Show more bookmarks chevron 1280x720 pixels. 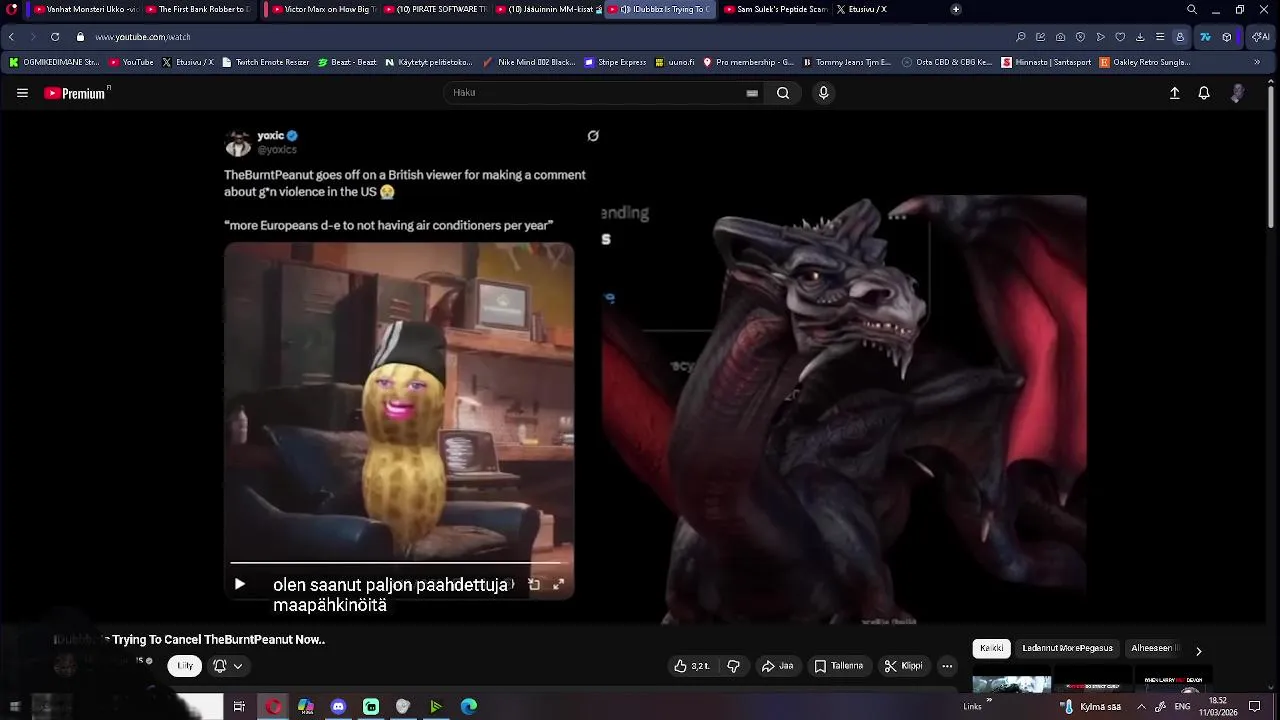[1258, 62]
